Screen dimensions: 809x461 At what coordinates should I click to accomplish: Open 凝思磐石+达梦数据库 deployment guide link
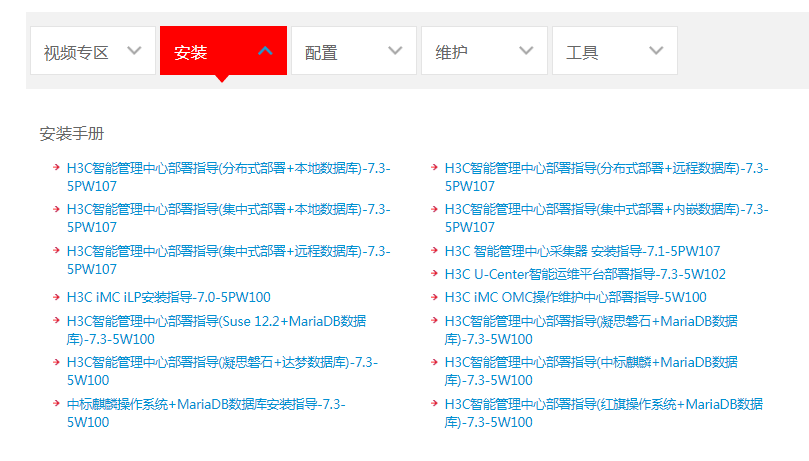click(x=222, y=371)
